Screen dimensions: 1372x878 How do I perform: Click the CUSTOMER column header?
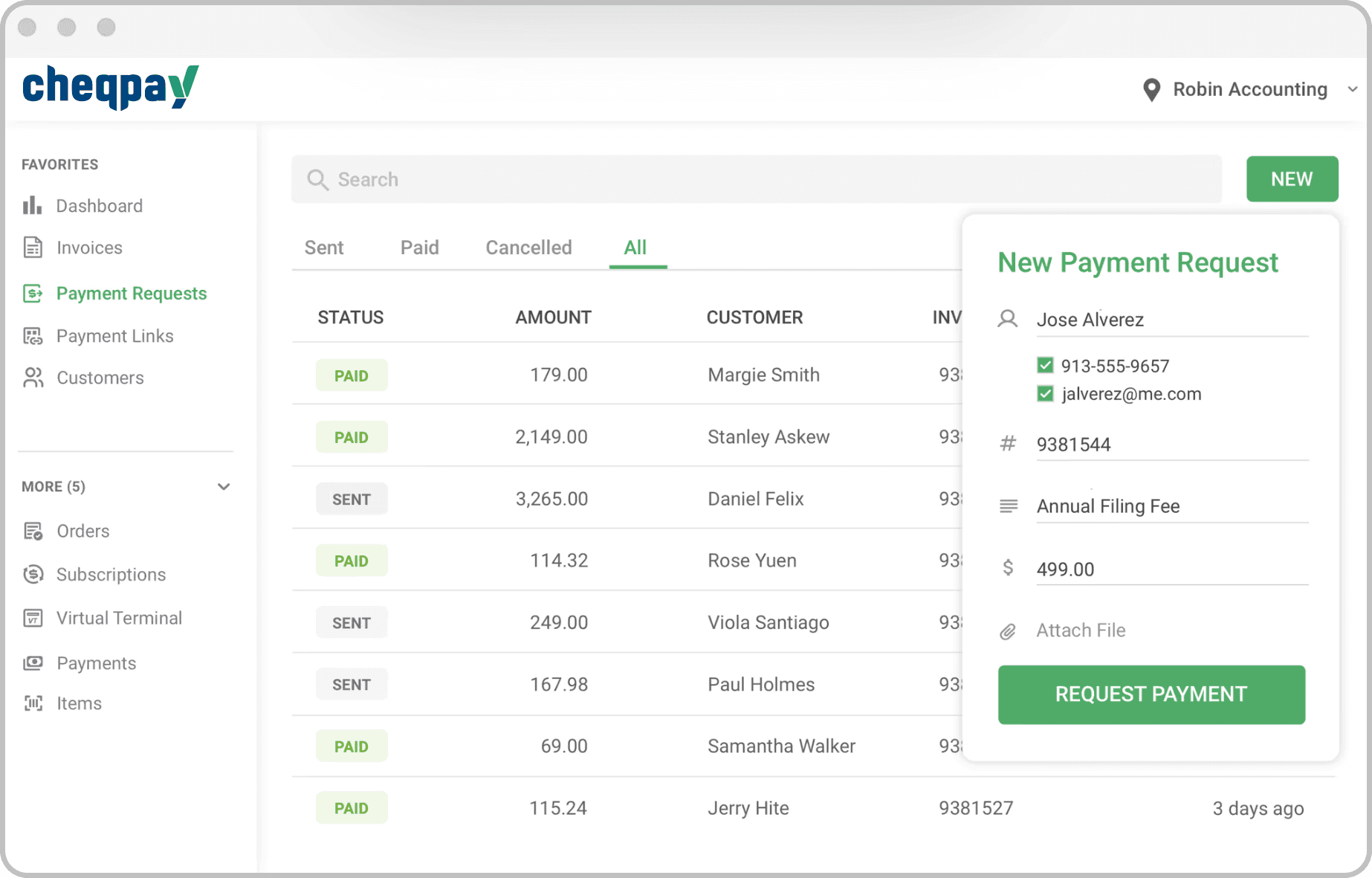754,317
